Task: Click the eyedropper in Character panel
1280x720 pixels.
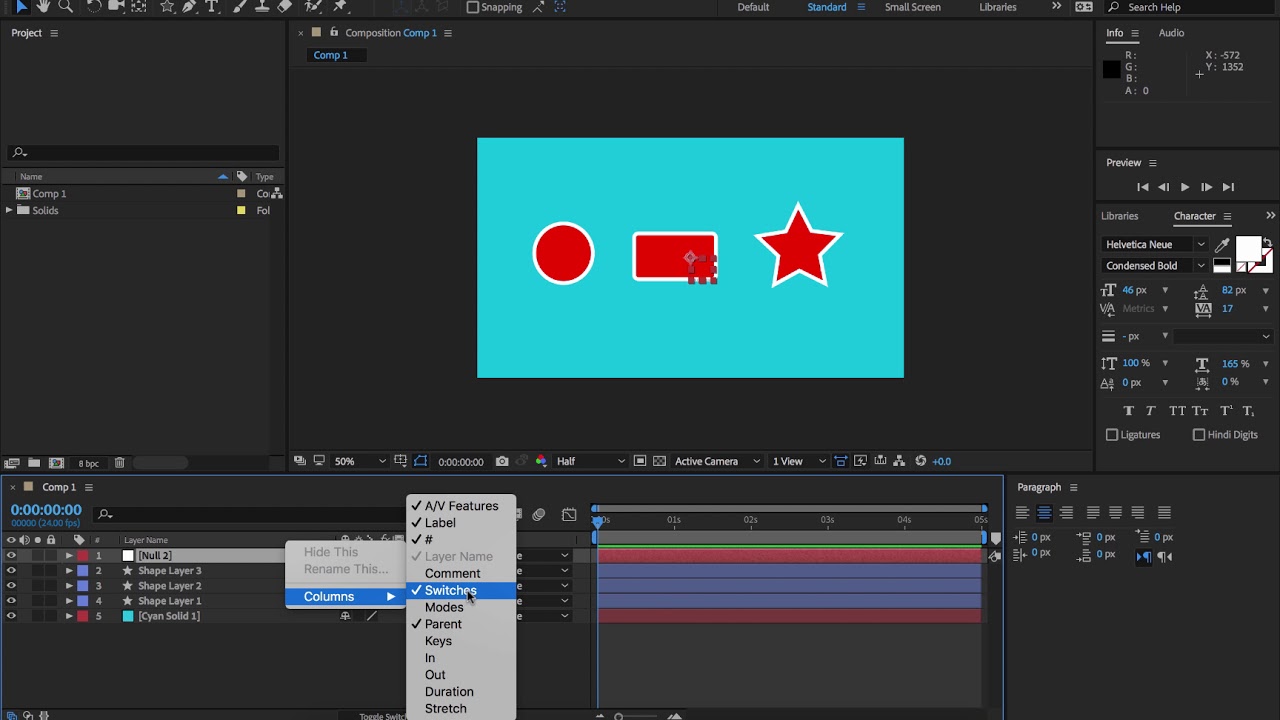Action: pos(1223,244)
